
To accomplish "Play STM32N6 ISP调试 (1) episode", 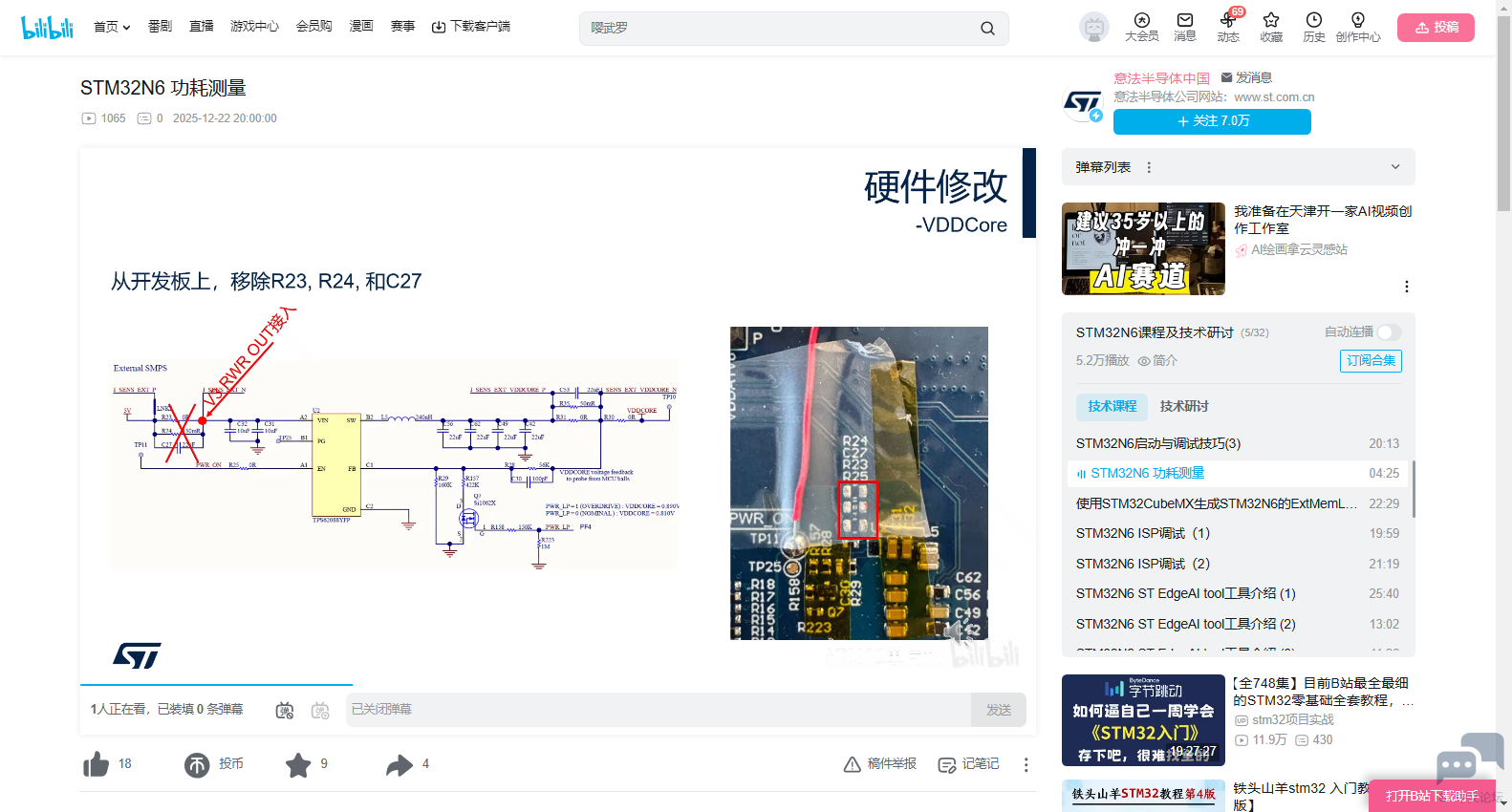I will click(1238, 533).
